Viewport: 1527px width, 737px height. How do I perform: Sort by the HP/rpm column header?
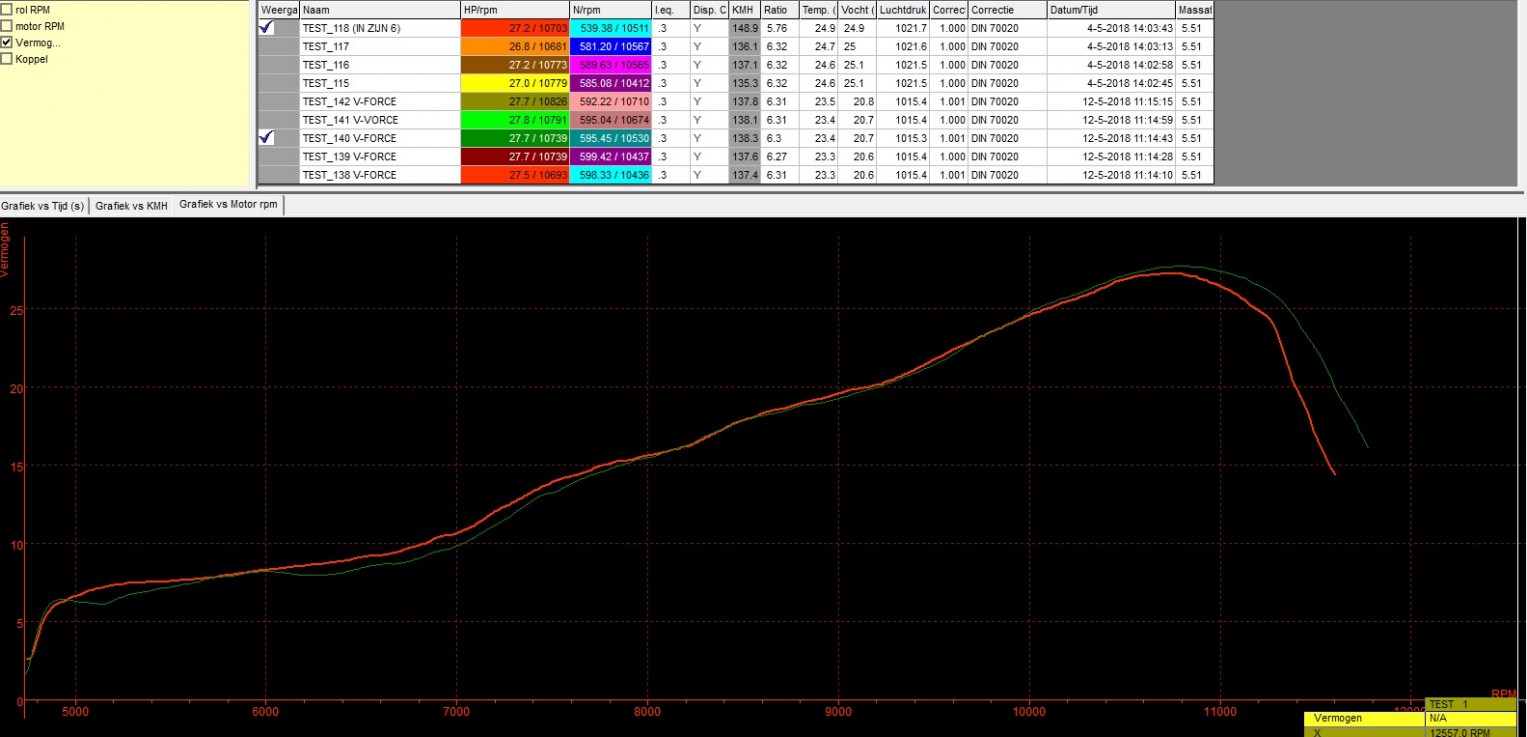point(514,9)
